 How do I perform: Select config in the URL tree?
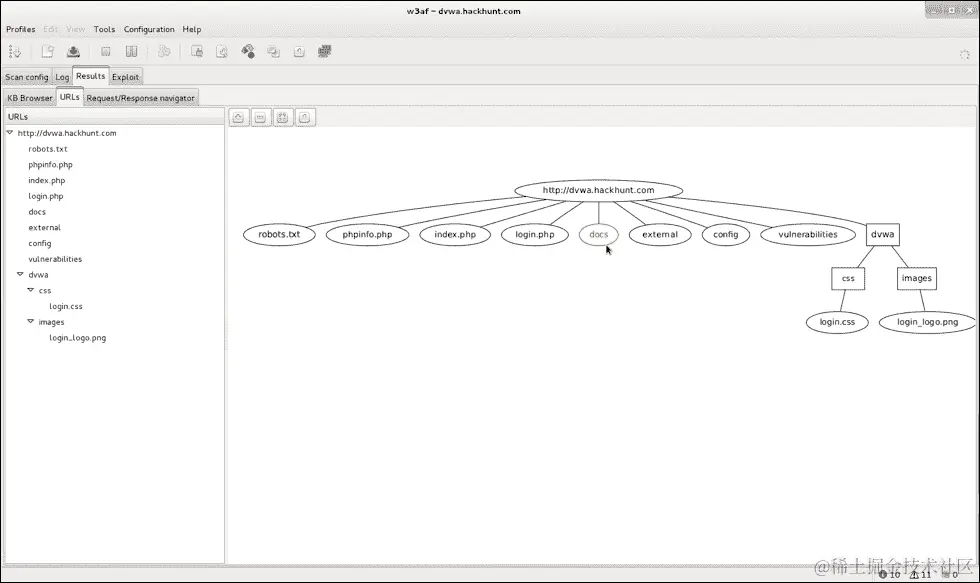coord(39,243)
